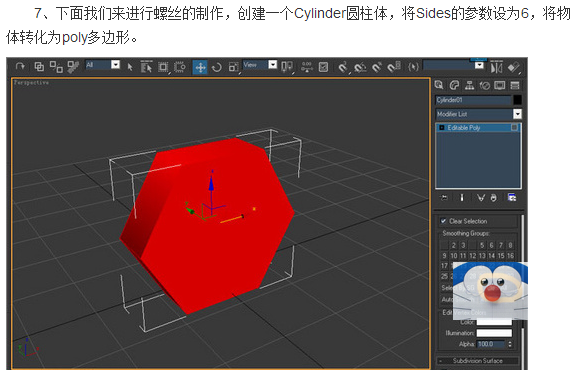
Task: Click the Redo arrow icon
Action: tap(20, 66)
